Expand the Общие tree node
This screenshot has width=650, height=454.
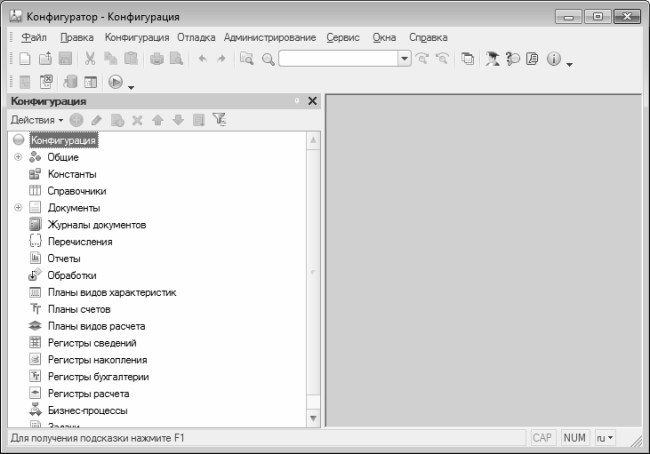tap(18, 157)
